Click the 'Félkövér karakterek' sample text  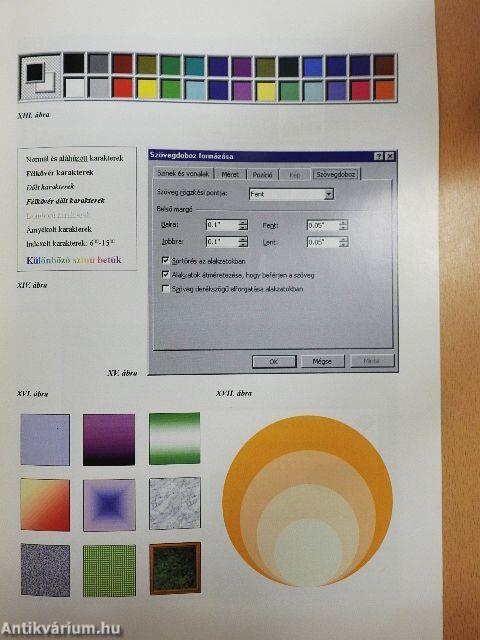(x=60, y=173)
